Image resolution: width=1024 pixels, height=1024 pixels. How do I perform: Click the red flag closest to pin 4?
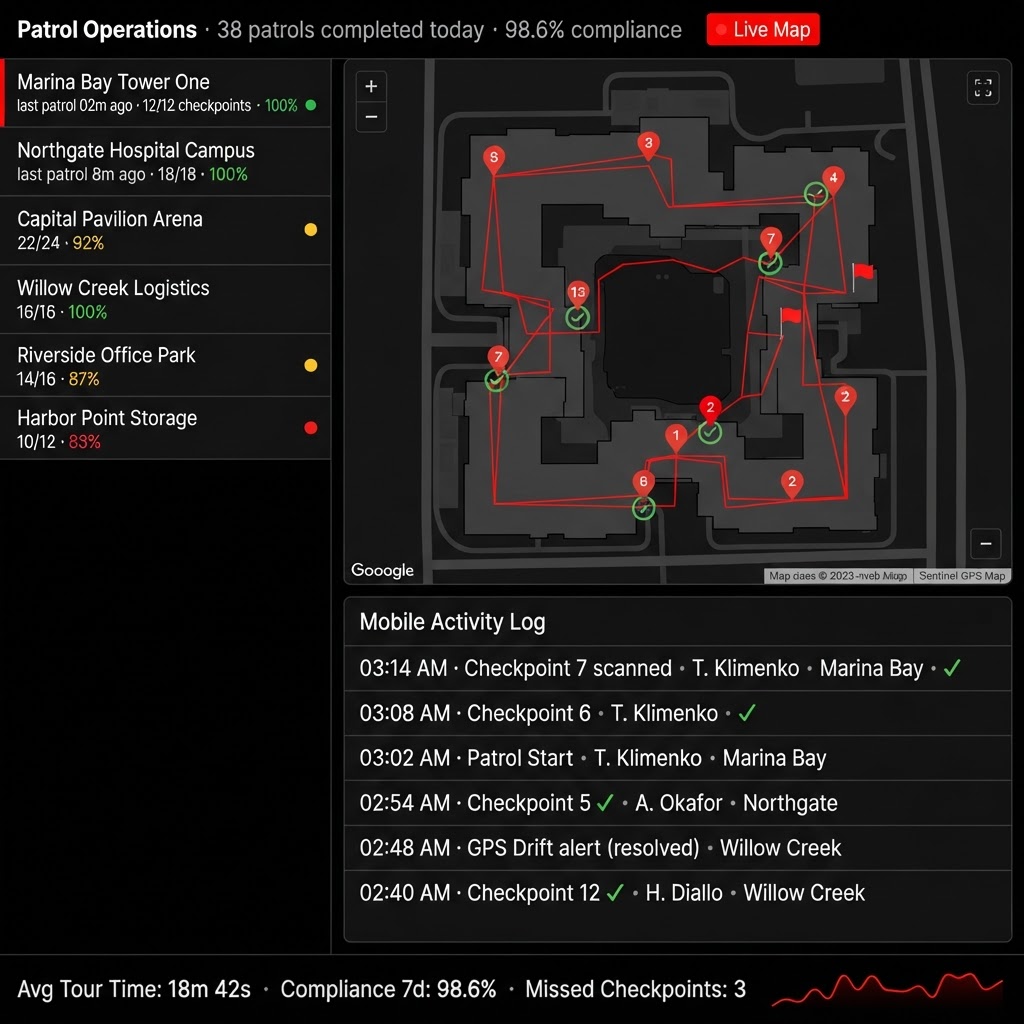coord(862,274)
